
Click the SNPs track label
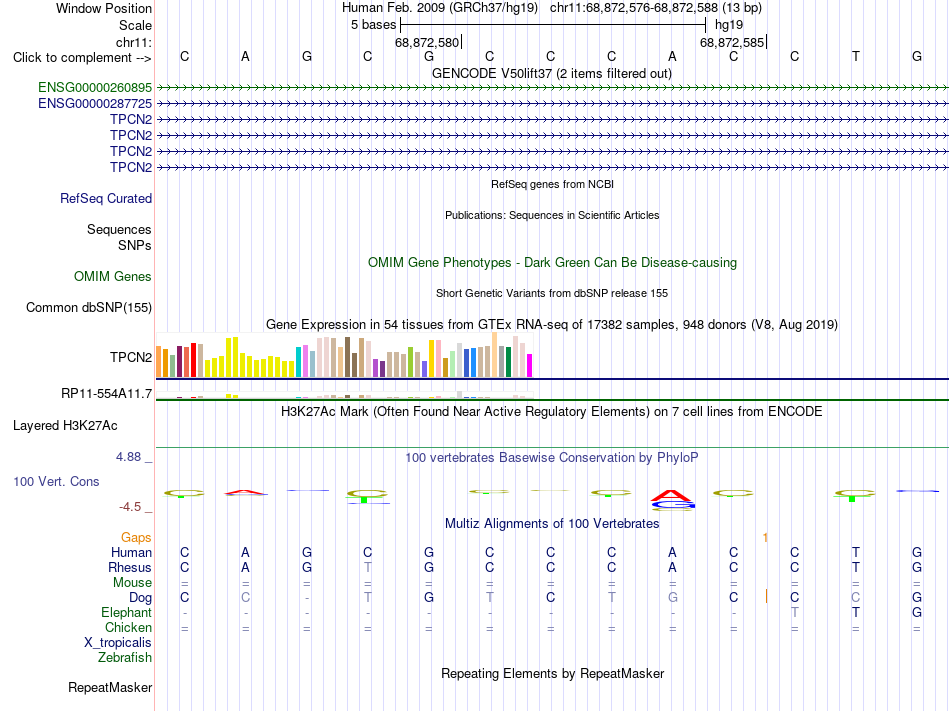point(135,245)
